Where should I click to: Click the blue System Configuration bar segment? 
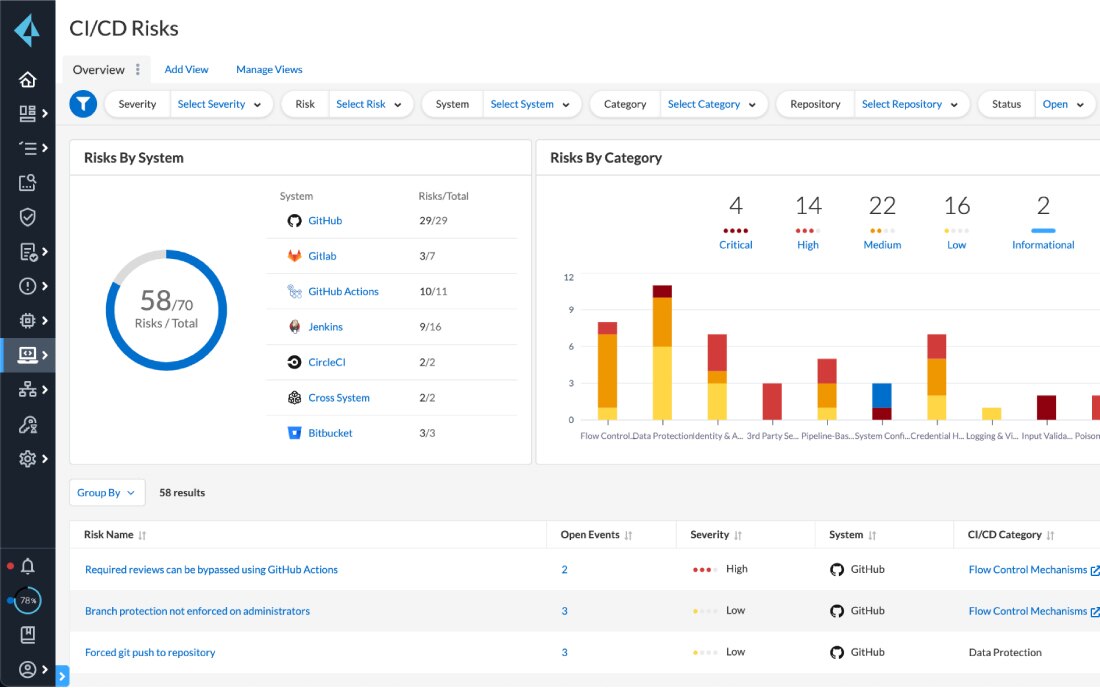(x=882, y=396)
